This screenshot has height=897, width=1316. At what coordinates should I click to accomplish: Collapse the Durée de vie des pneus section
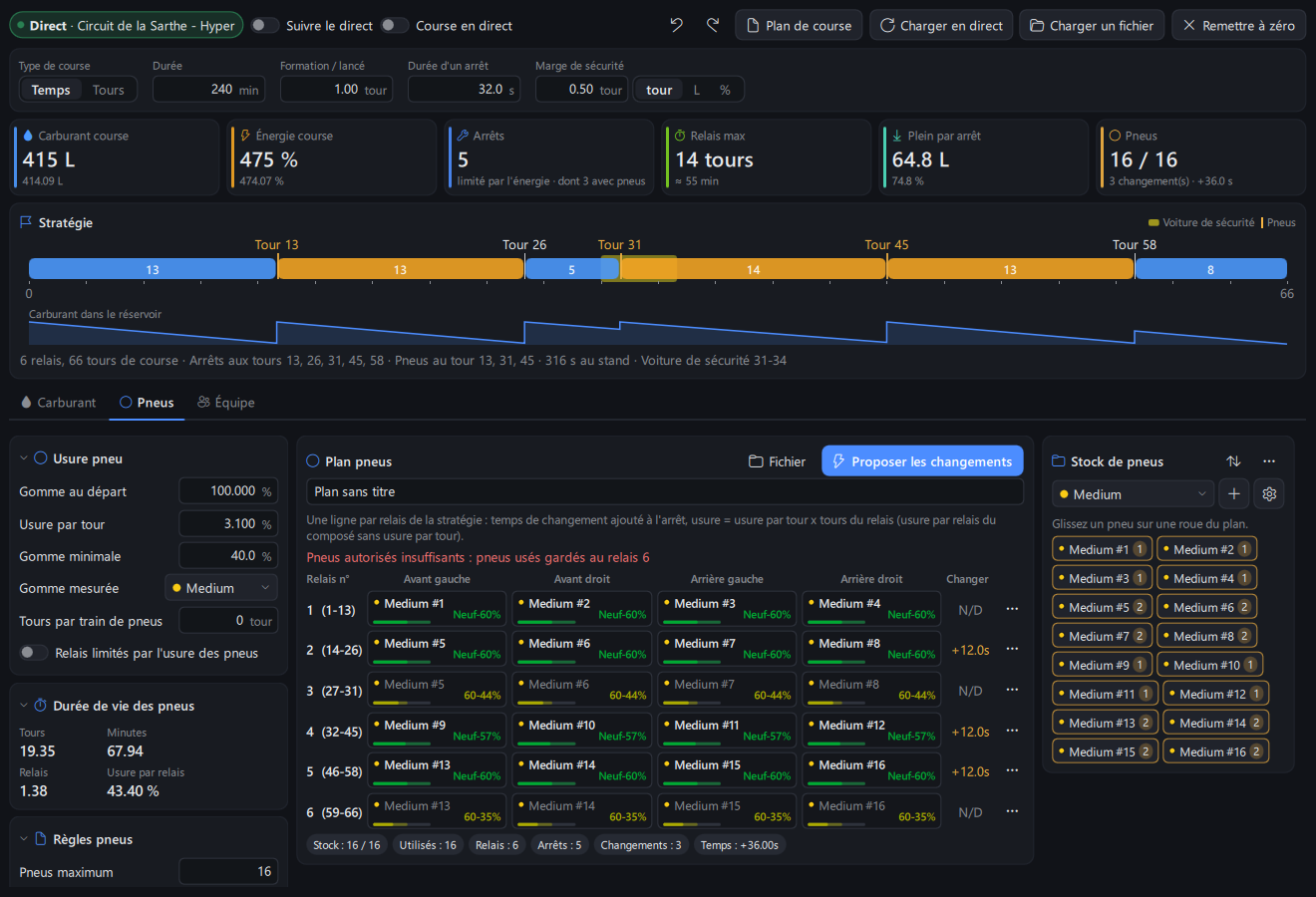click(24, 706)
